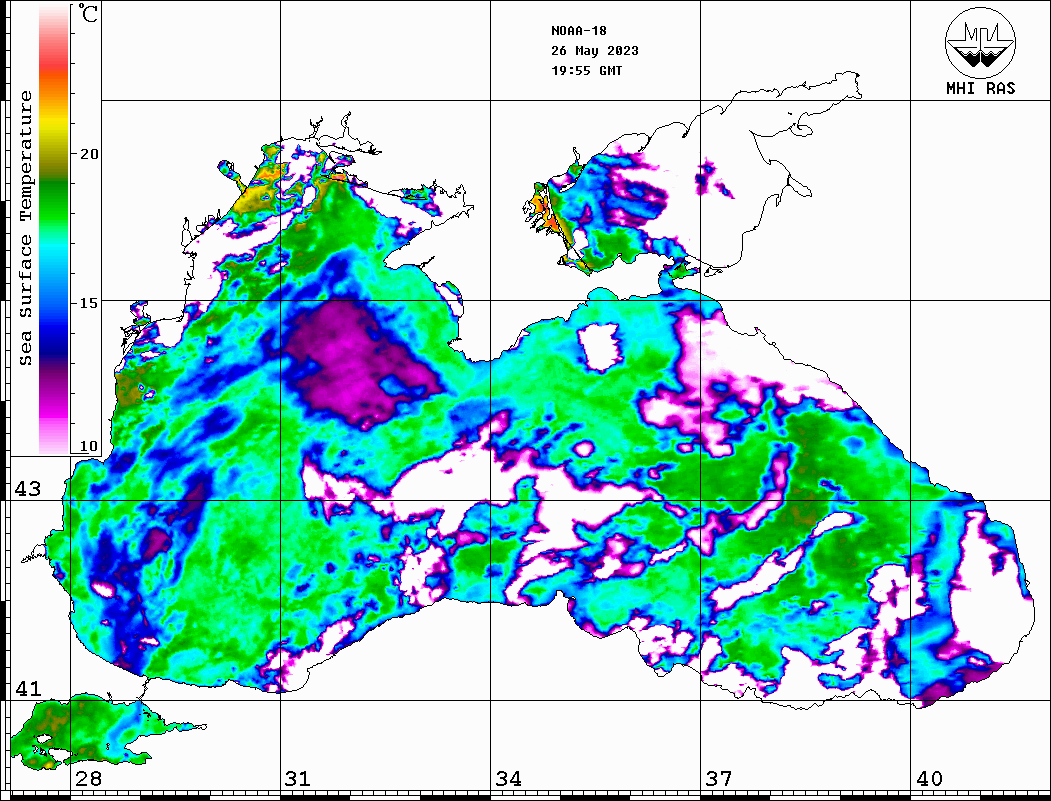1051x801 pixels.
Task: Click latitude label 43
Action: click(27, 489)
